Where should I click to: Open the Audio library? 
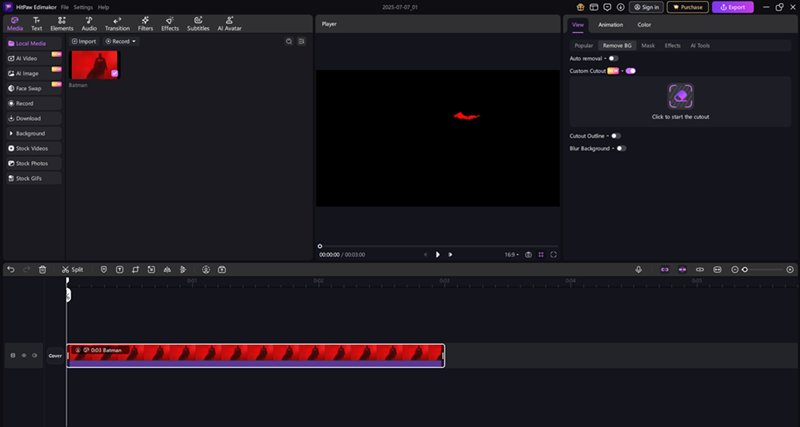pyautogui.click(x=89, y=23)
